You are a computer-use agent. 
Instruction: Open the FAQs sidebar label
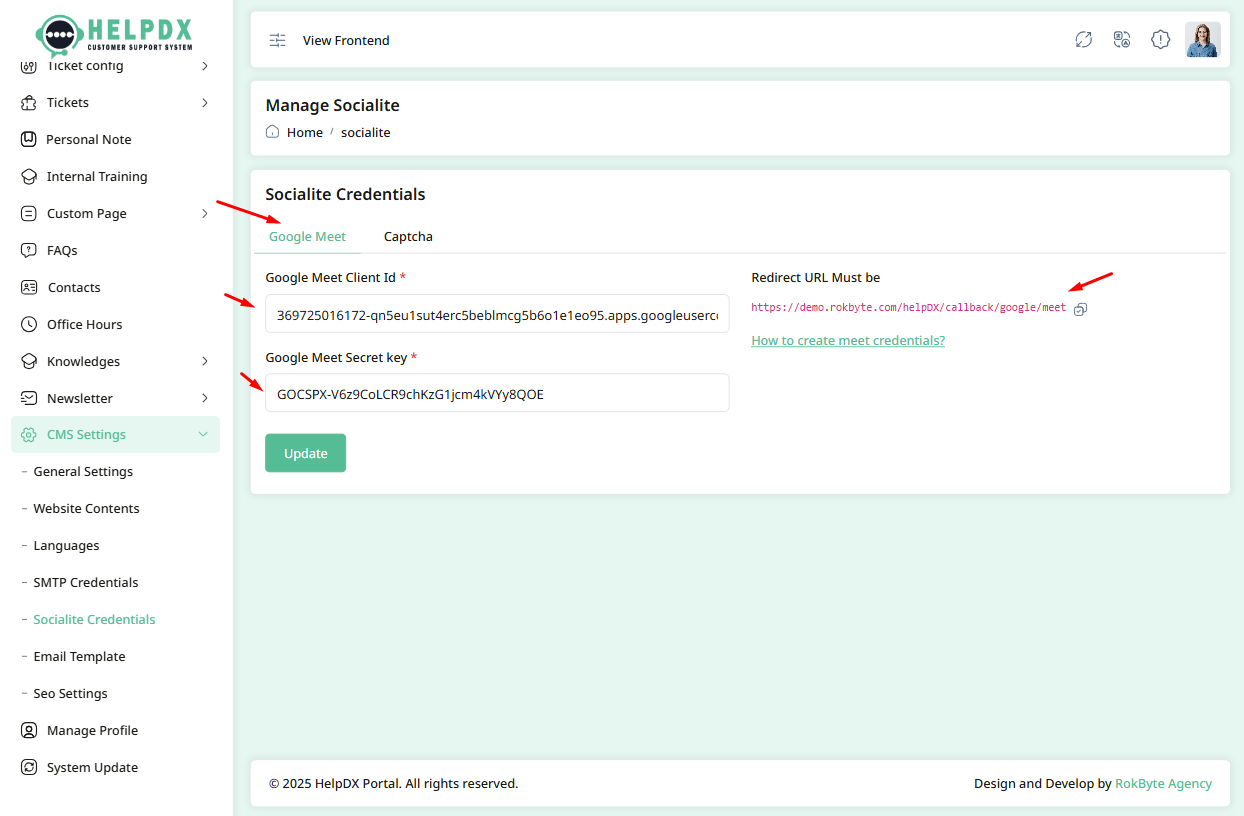(x=62, y=250)
